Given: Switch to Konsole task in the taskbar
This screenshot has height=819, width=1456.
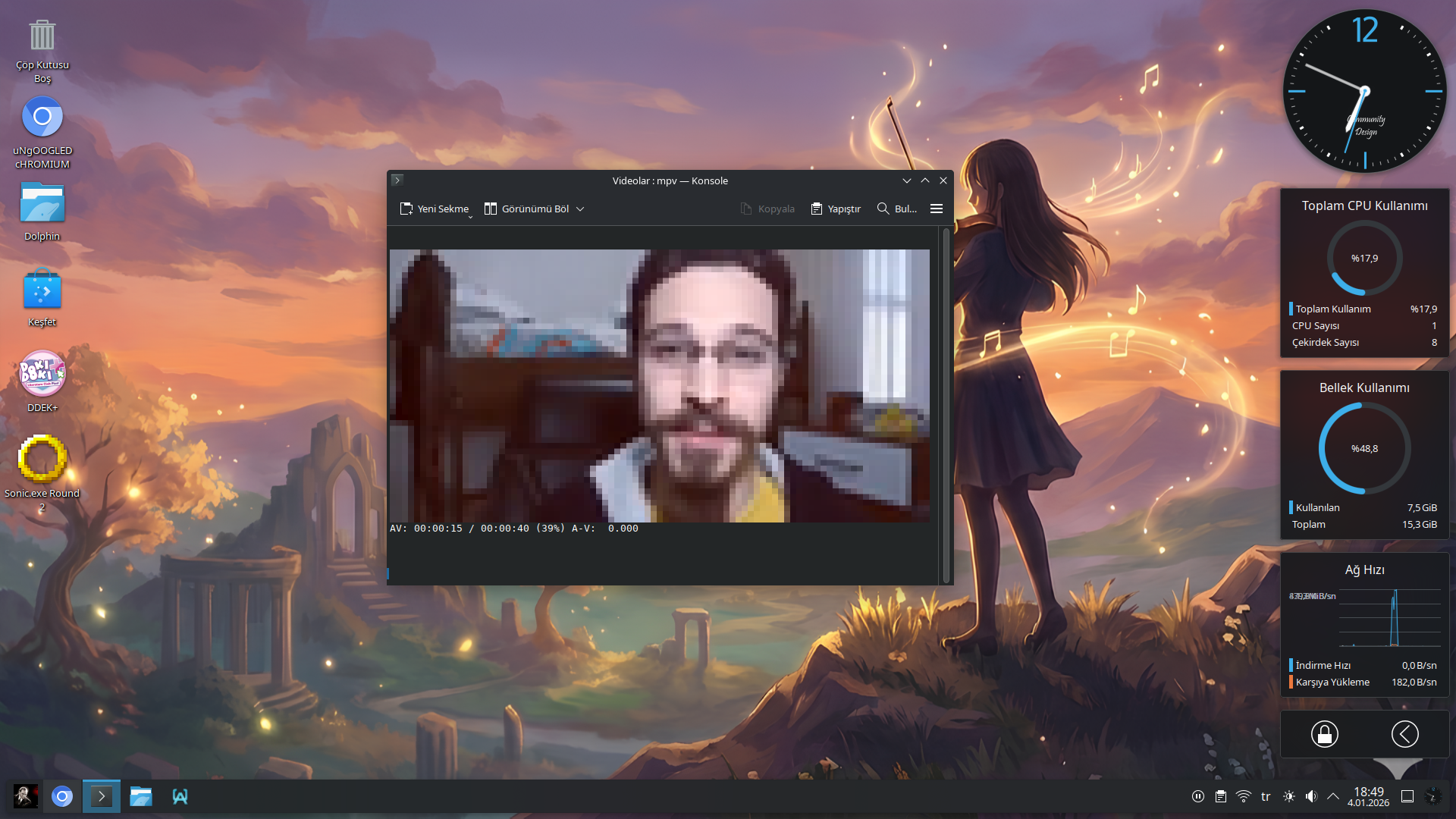Looking at the screenshot, I should pyautogui.click(x=101, y=796).
